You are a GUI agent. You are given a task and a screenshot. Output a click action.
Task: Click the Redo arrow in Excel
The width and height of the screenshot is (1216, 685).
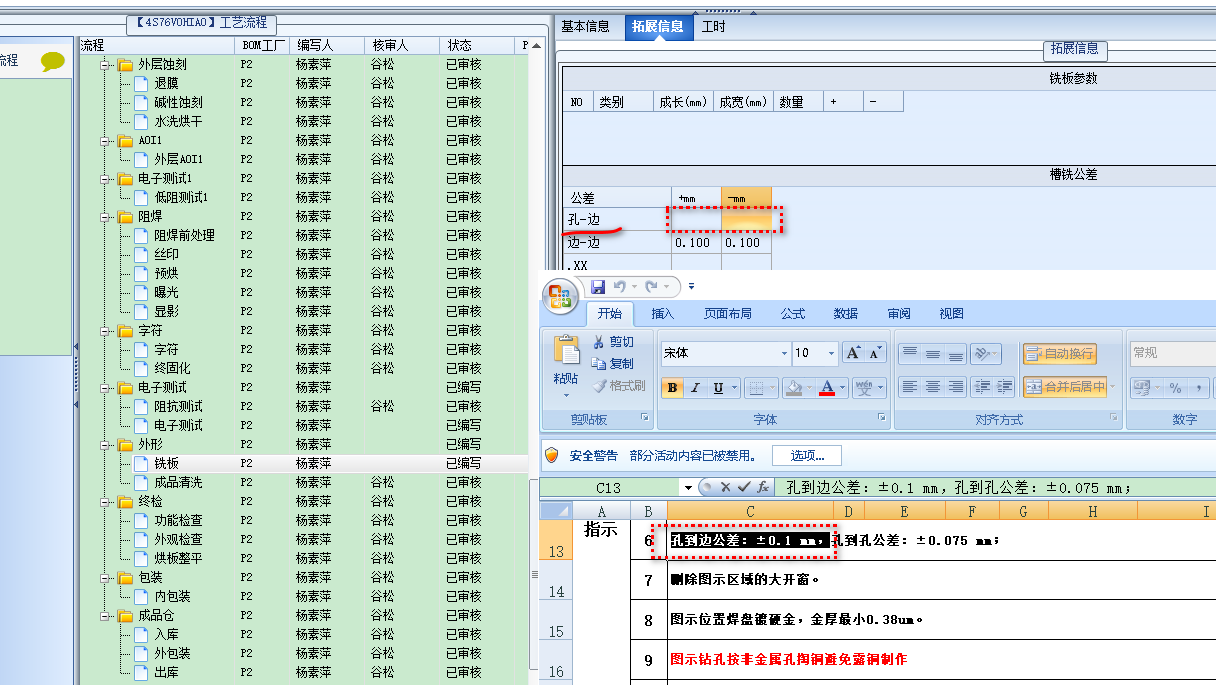(650, 287)
